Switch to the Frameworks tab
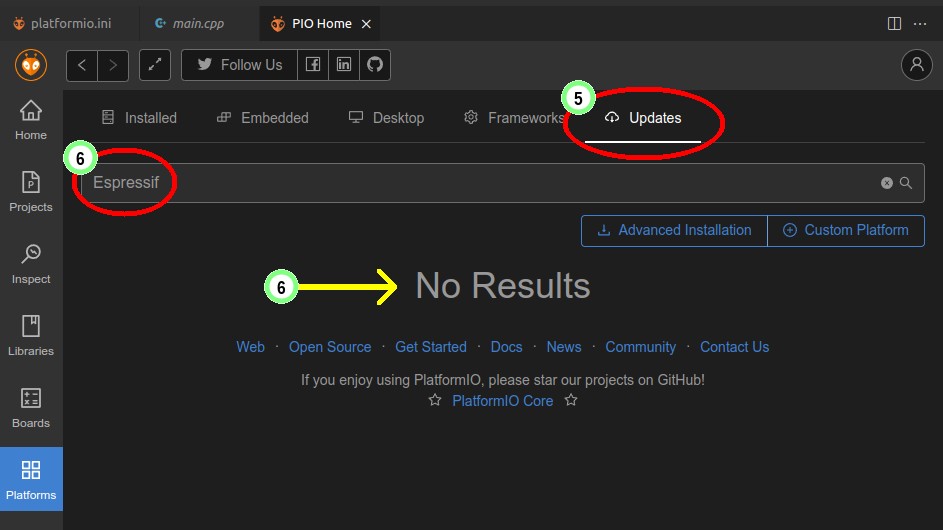943x530 pixels. [514, 118]
